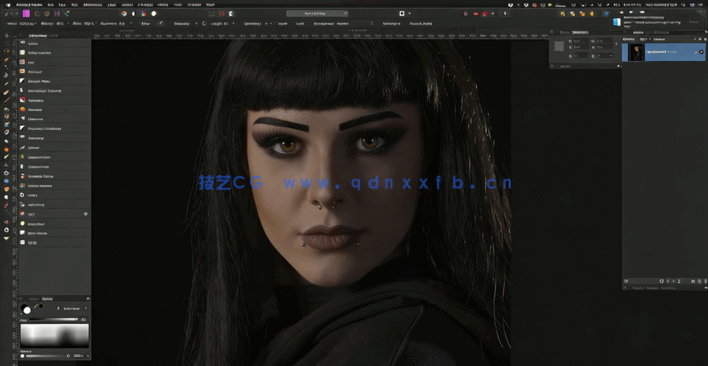The image size is (708, 366).
Task: Open the Layer menu
Action: click(x=112, y=5)
